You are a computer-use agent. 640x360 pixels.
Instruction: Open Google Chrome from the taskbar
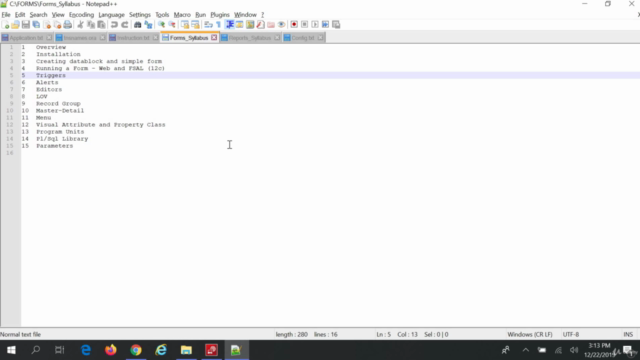click(x=136, y=350)
